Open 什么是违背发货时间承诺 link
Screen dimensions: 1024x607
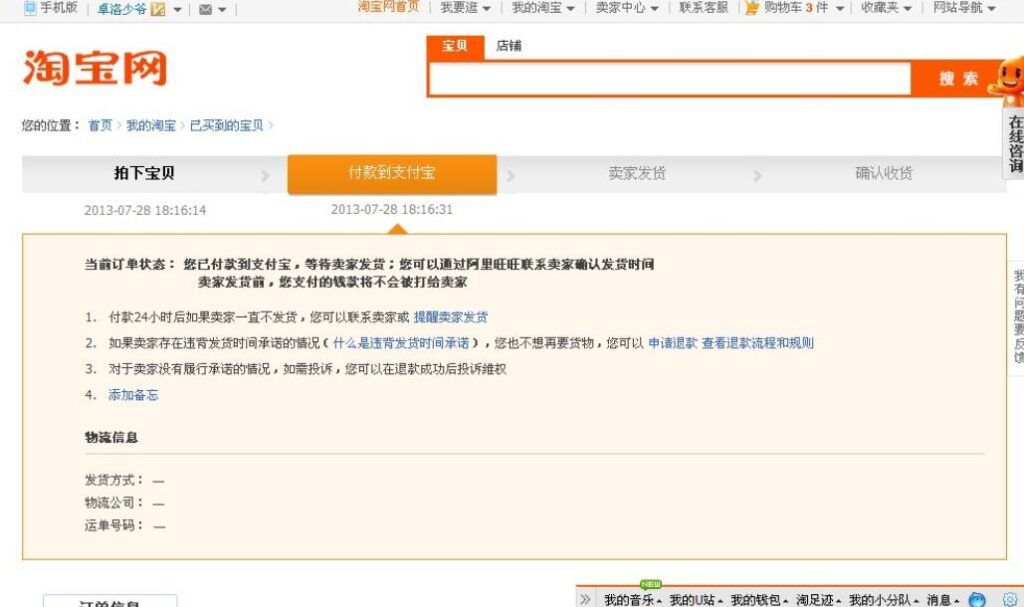[x=401, y=343]
